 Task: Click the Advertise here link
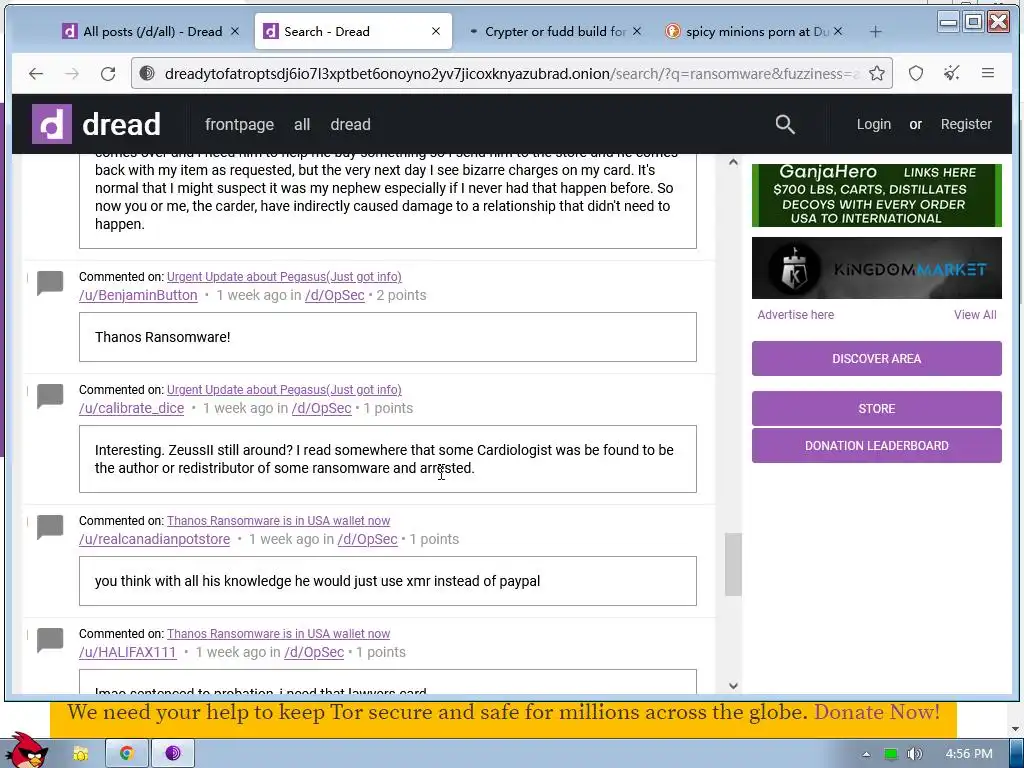795,315
